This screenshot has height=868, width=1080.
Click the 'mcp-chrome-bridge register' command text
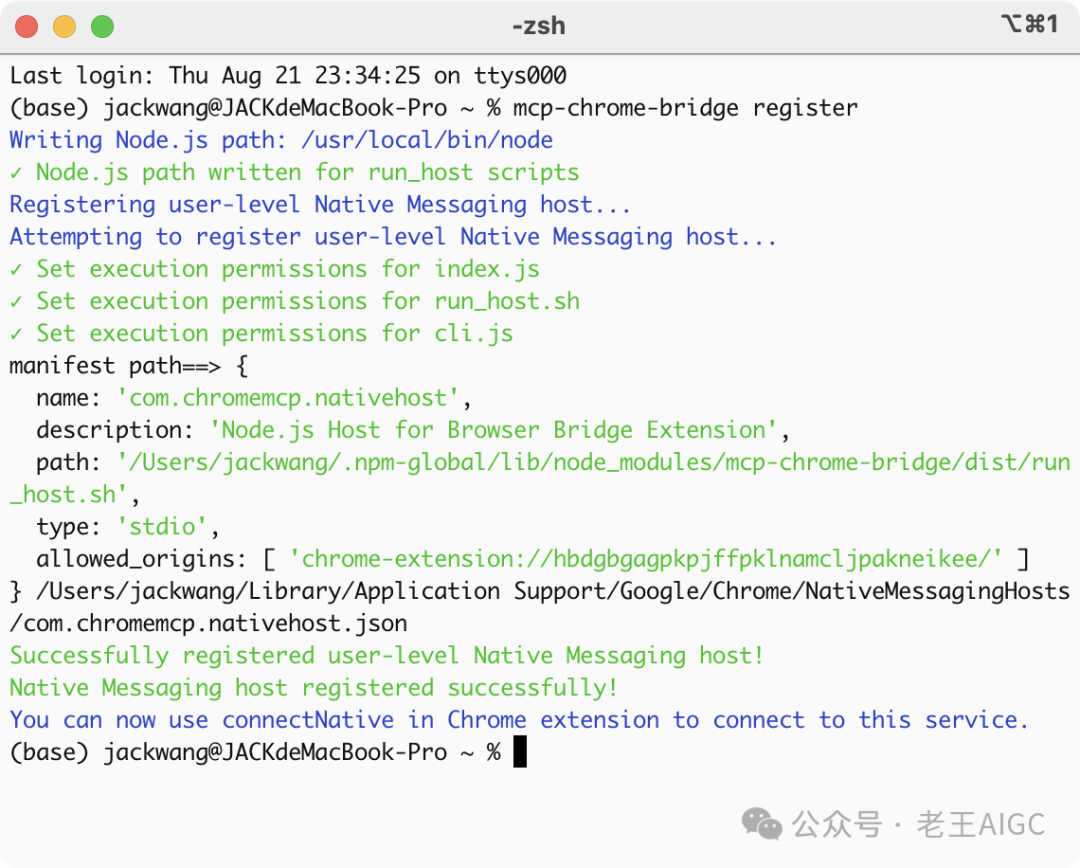[685, 107]
